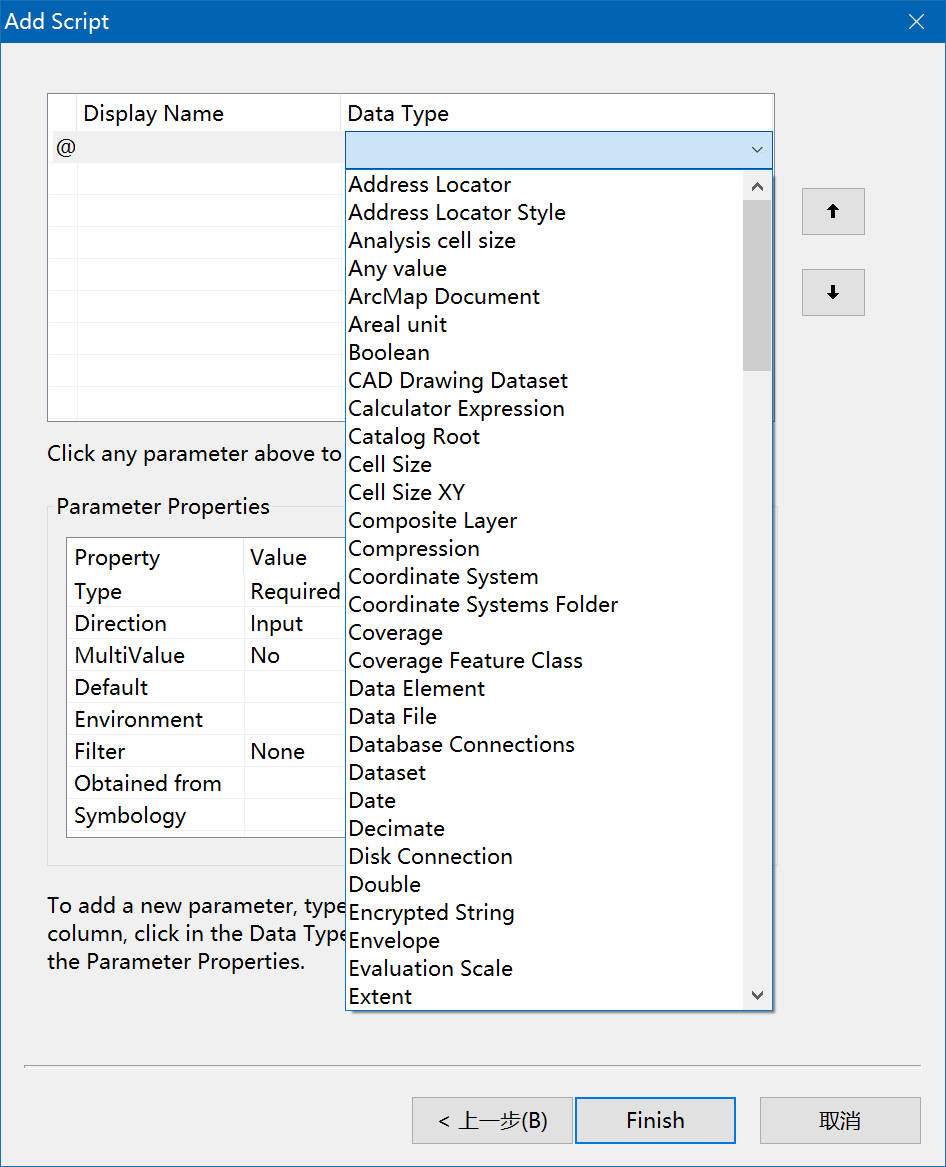
Task: Close the Add Script dialog
Action: (916, 22)
